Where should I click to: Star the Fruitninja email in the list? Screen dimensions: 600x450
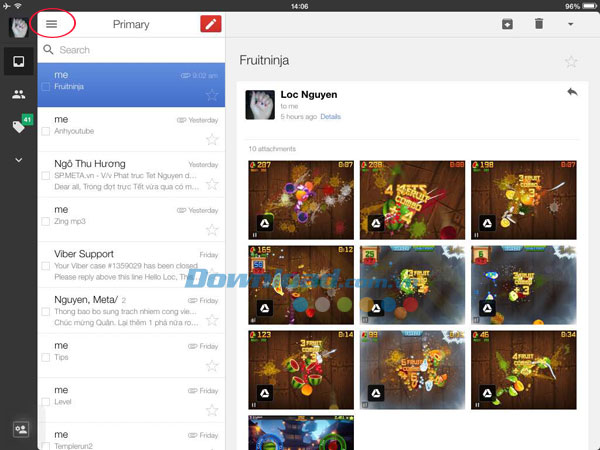212,95
